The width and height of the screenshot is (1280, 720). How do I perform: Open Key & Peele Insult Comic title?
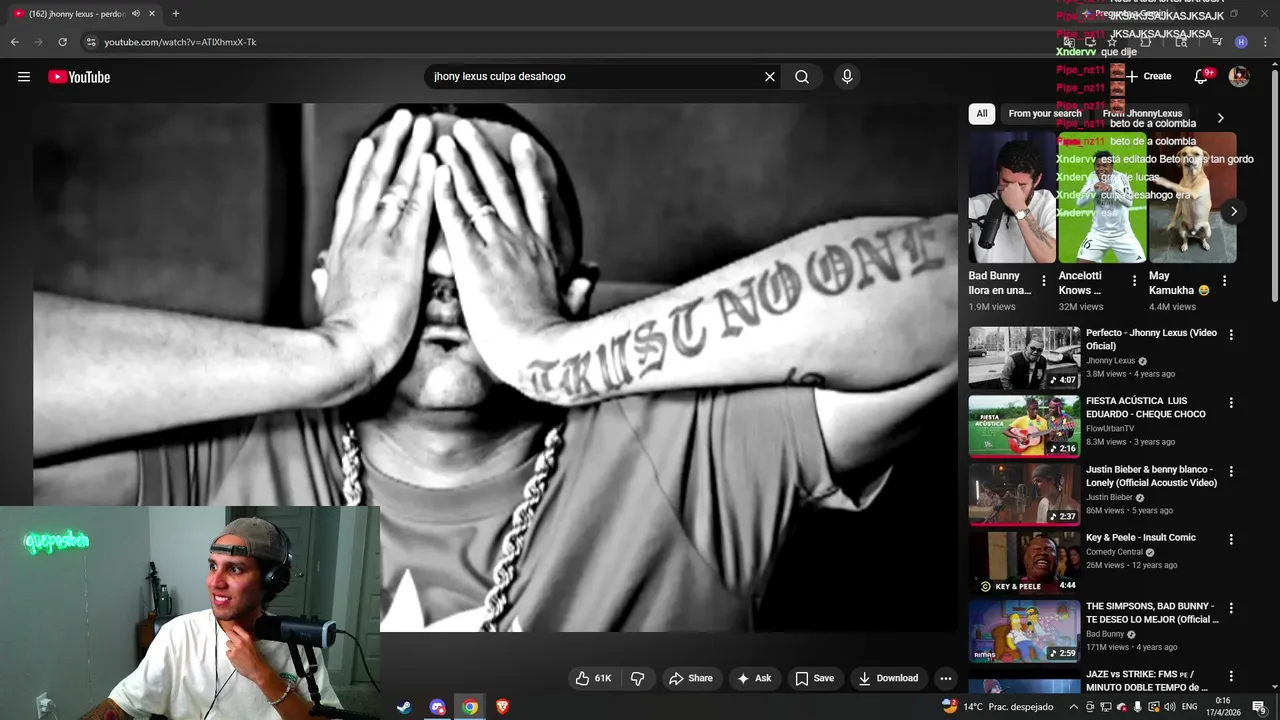coord(1141,538)
